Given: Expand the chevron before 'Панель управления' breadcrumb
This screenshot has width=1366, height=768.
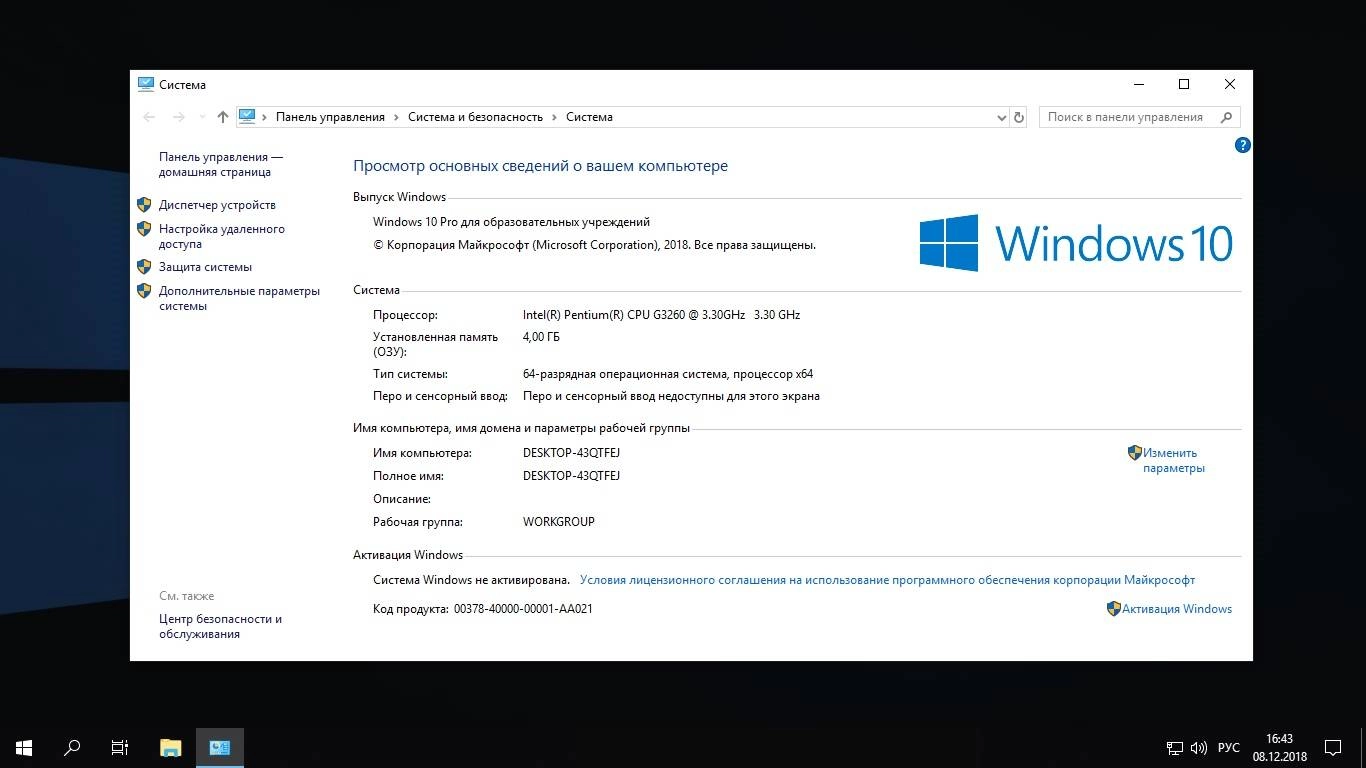Looking at the screenshot, I should [x=265, y=117].
